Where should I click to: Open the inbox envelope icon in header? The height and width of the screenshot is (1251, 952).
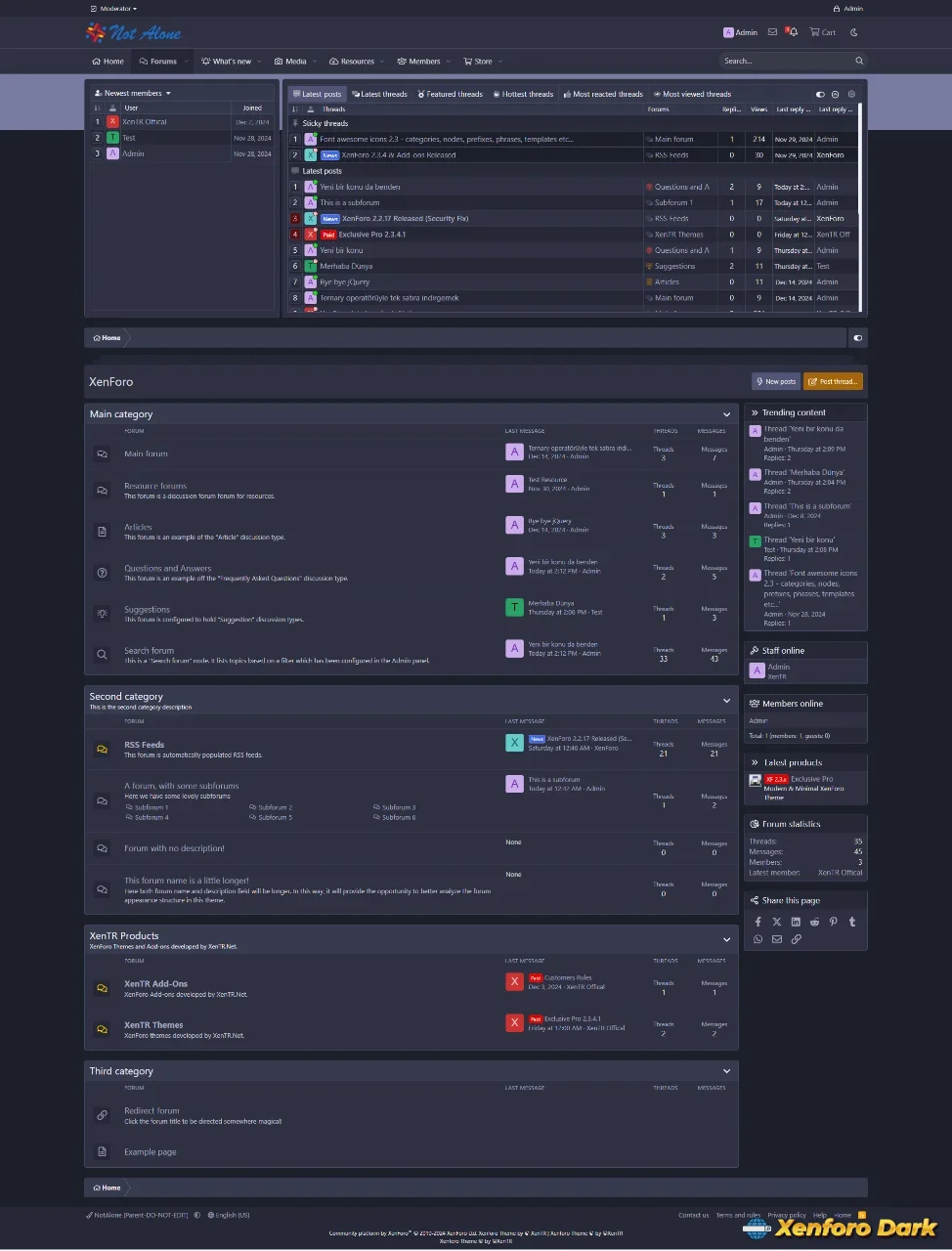point(772,32)
